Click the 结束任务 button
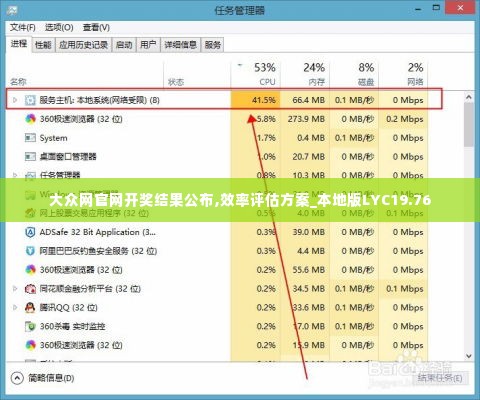 click(x=440, y=378)
